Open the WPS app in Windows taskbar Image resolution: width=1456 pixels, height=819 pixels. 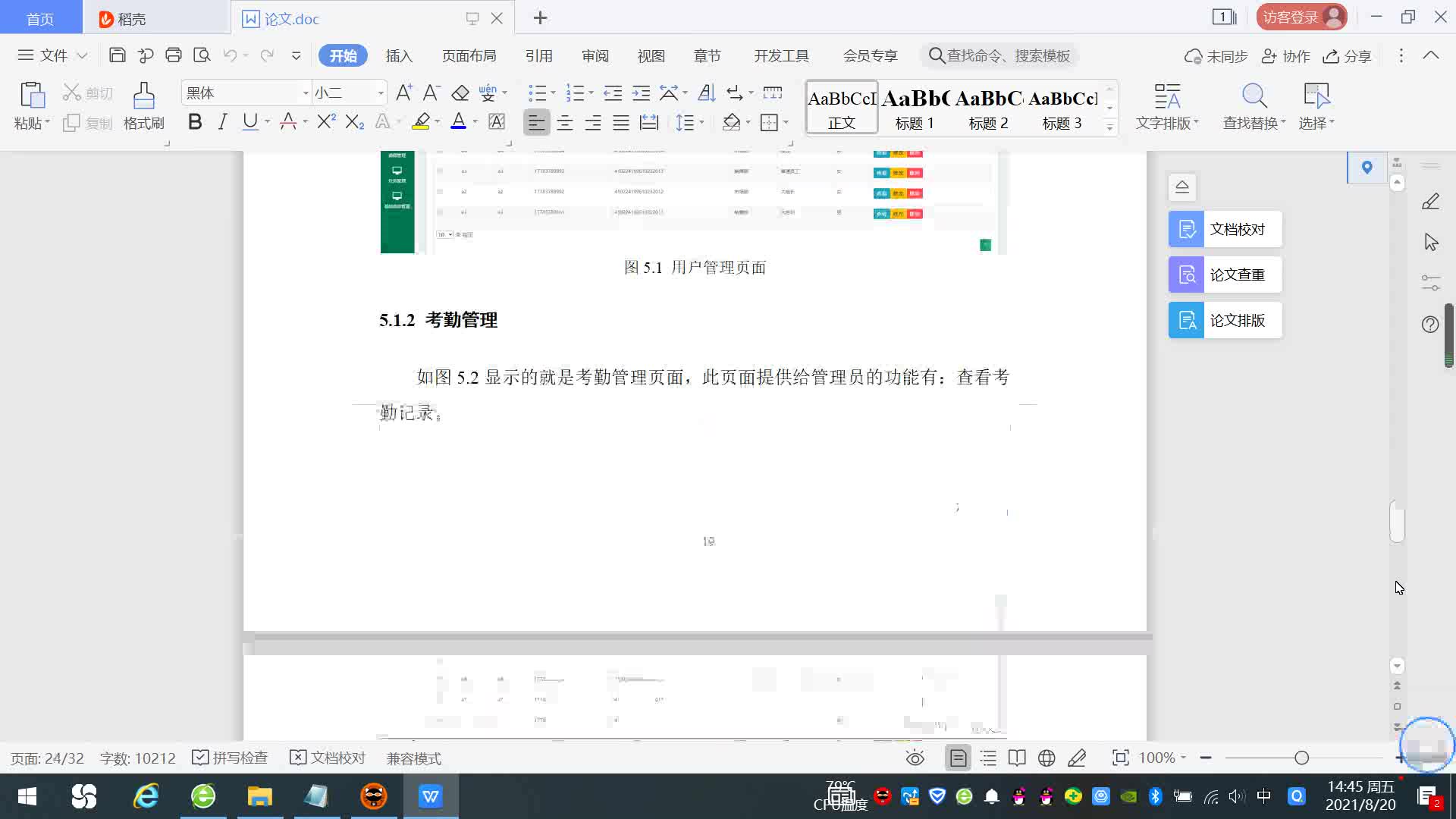[x=430, y=796]
